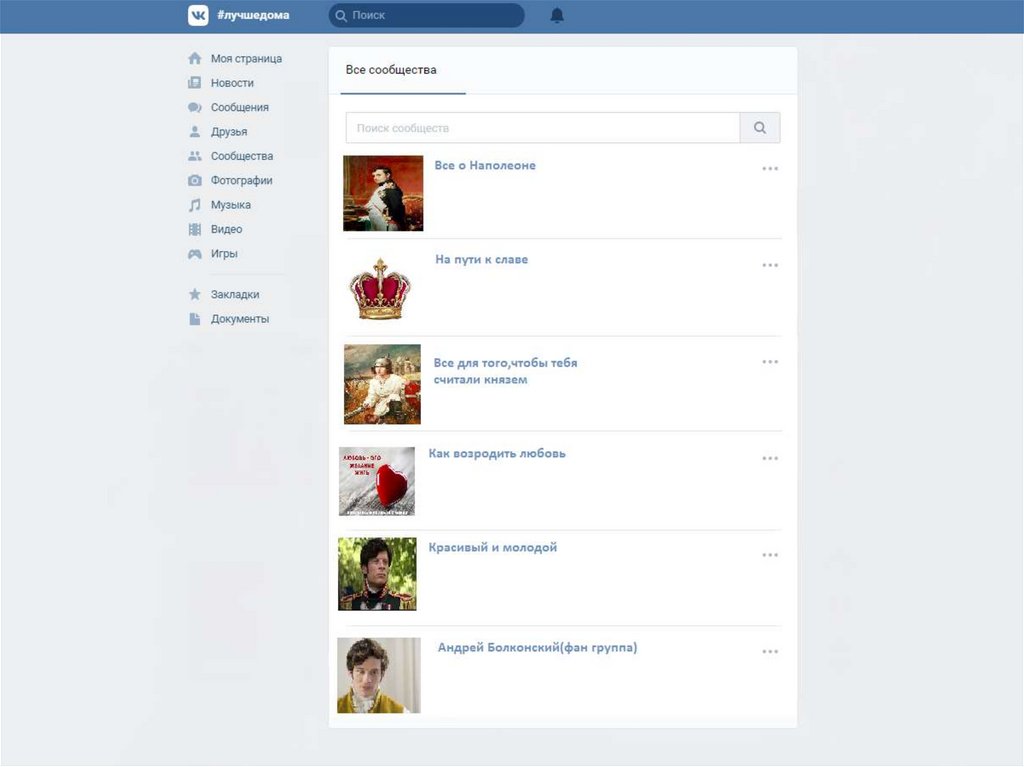Open the Все о Наполеоне community link
This screenshot has width=1024, height=767.
click(485, 165)
